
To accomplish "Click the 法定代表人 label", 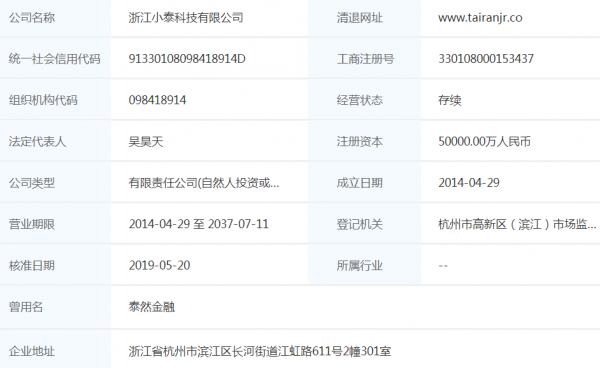I will (38, 142).
